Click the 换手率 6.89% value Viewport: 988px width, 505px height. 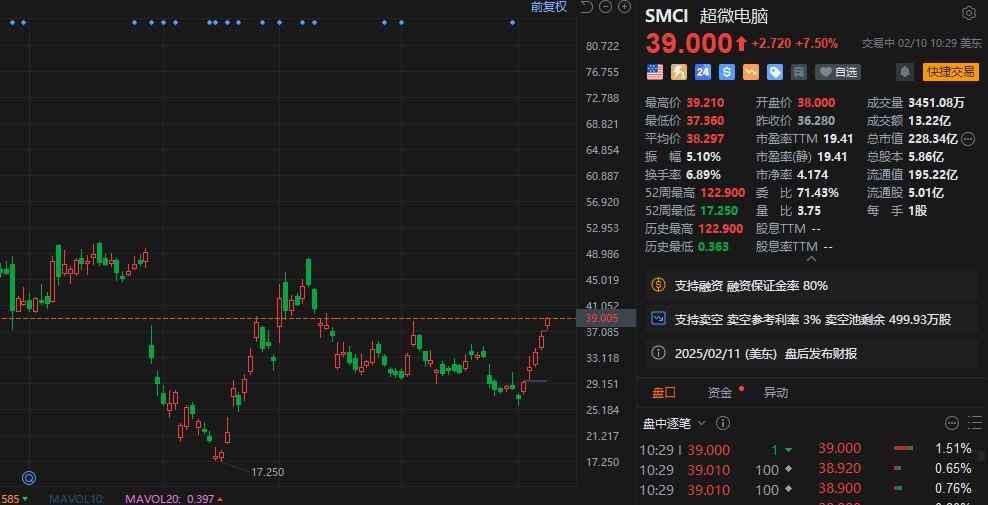704,175
